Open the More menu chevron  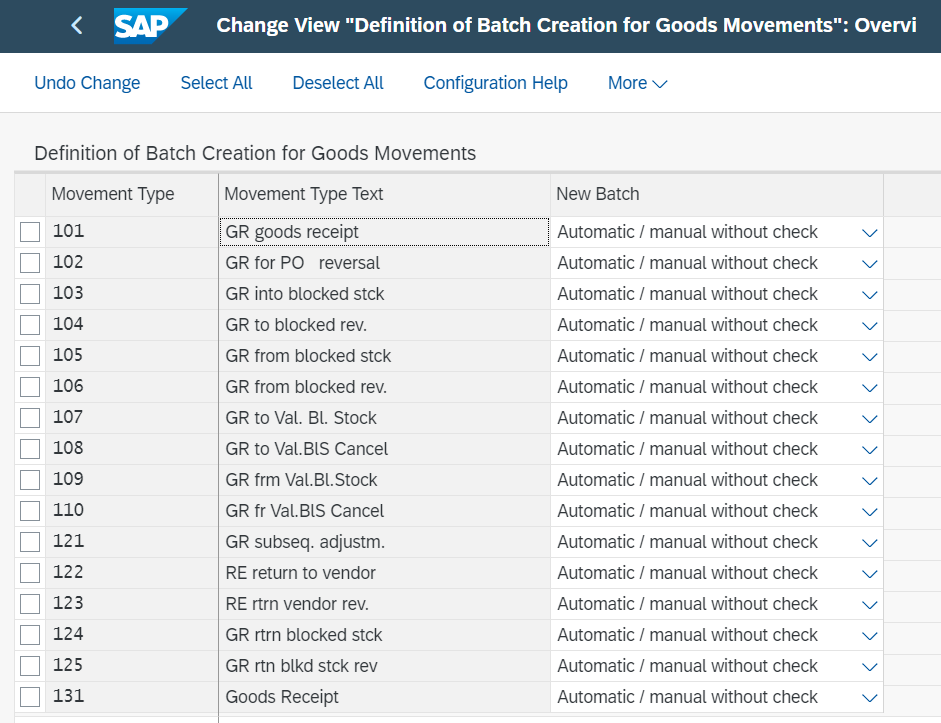pyautogui.click(x=660, y=84)
